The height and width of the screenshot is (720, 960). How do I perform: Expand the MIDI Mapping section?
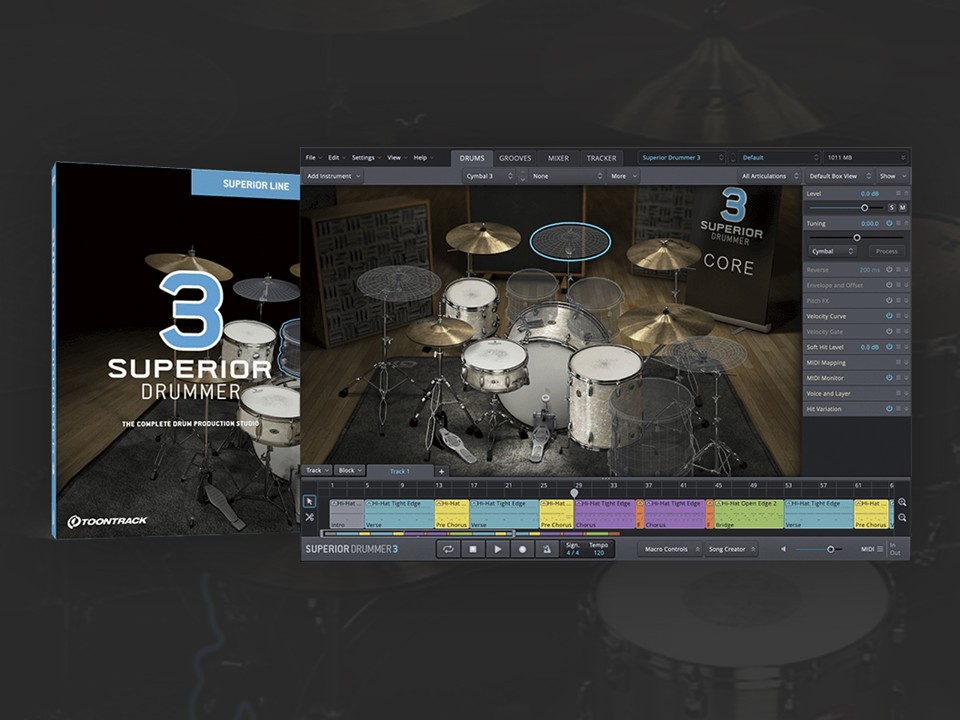click(906, 362)
